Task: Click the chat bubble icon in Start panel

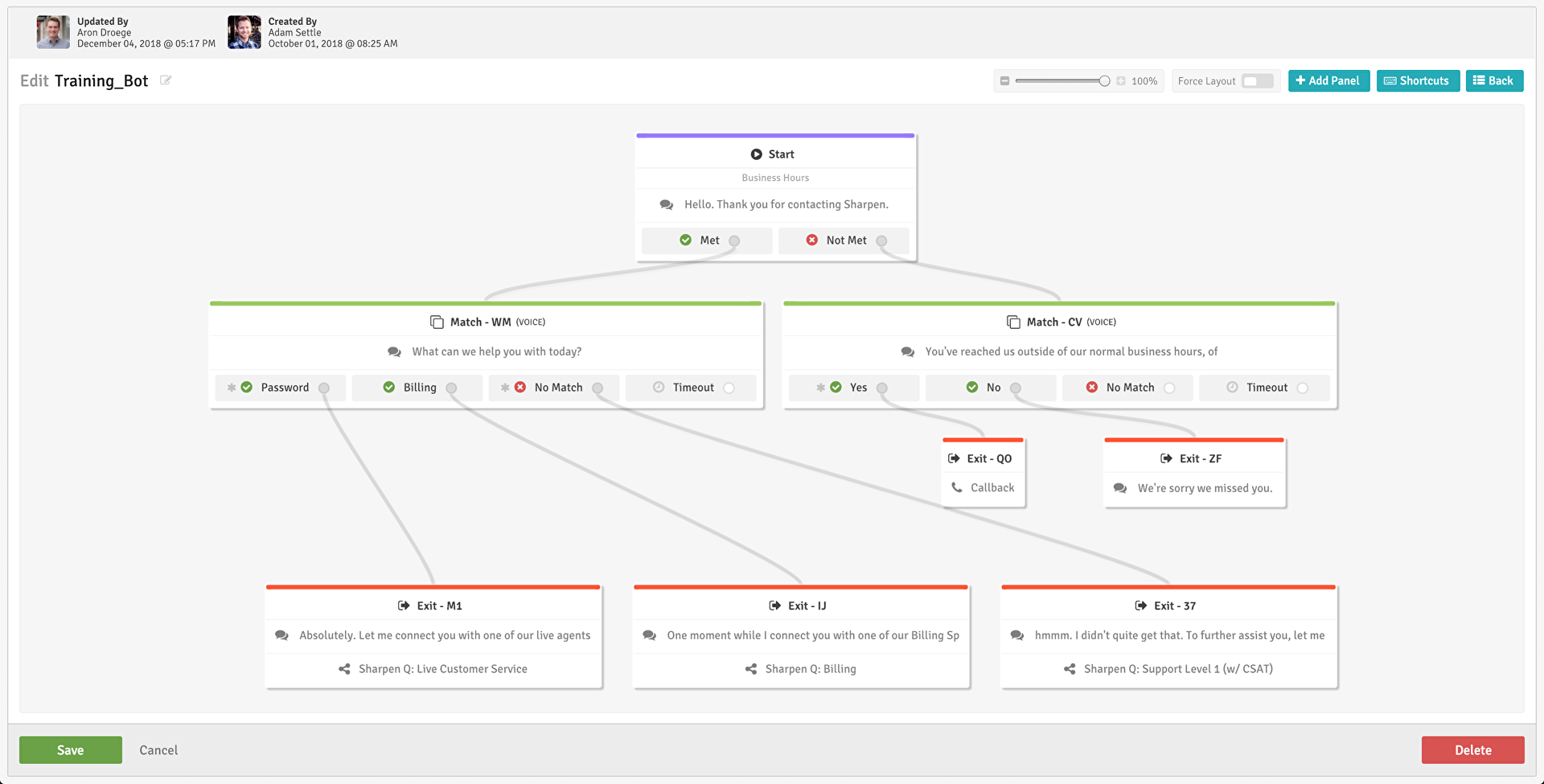Action: (667, 205)
